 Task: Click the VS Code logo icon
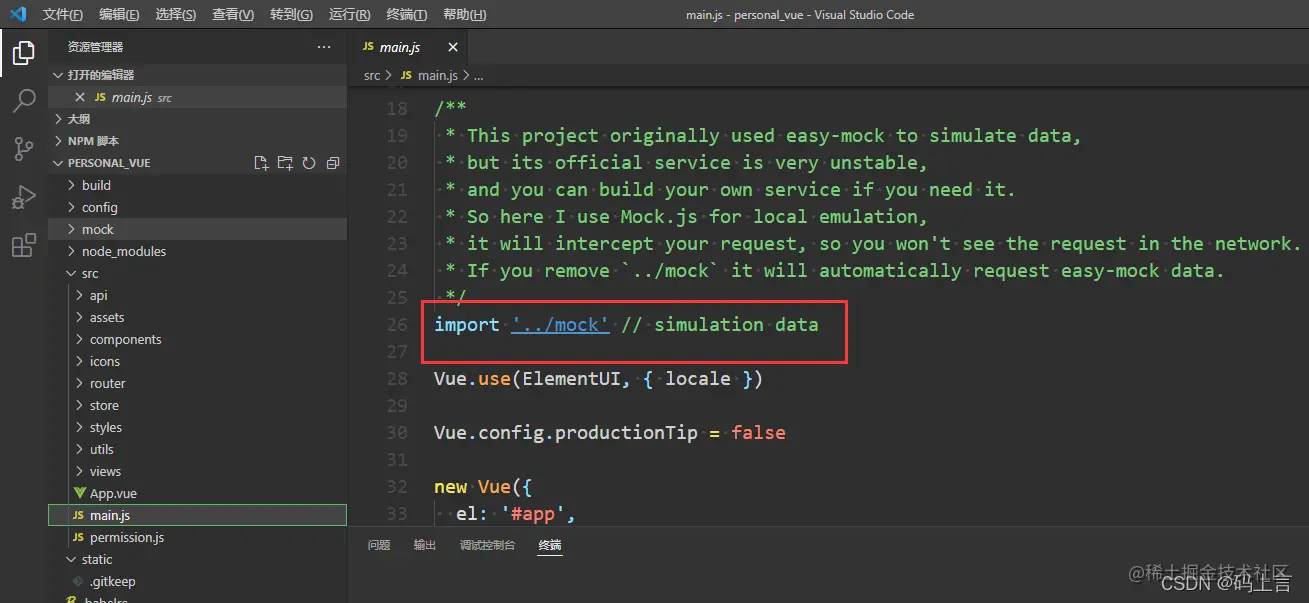(18, 14)
